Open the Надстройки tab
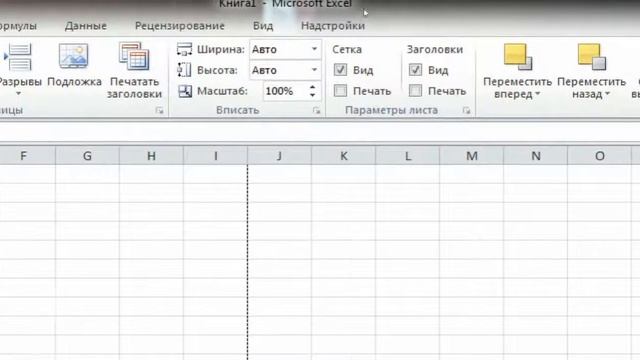Screen dimensions: 640x360 coord(333,26)
